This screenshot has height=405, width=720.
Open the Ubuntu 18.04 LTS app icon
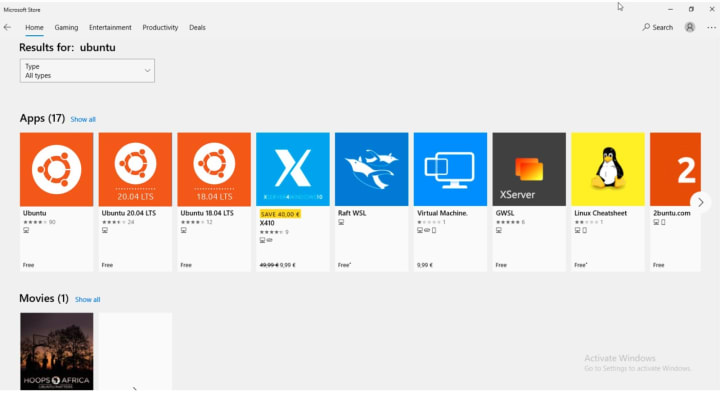tap(214, 169)
